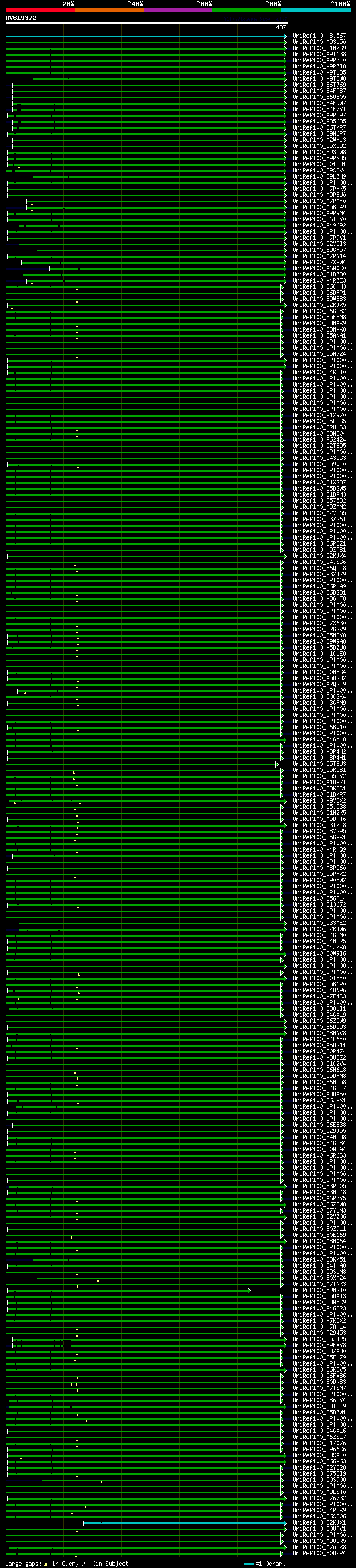Select hit UniRef100_C6ZQW9

pyautogui.click(x=319, y=1021)
